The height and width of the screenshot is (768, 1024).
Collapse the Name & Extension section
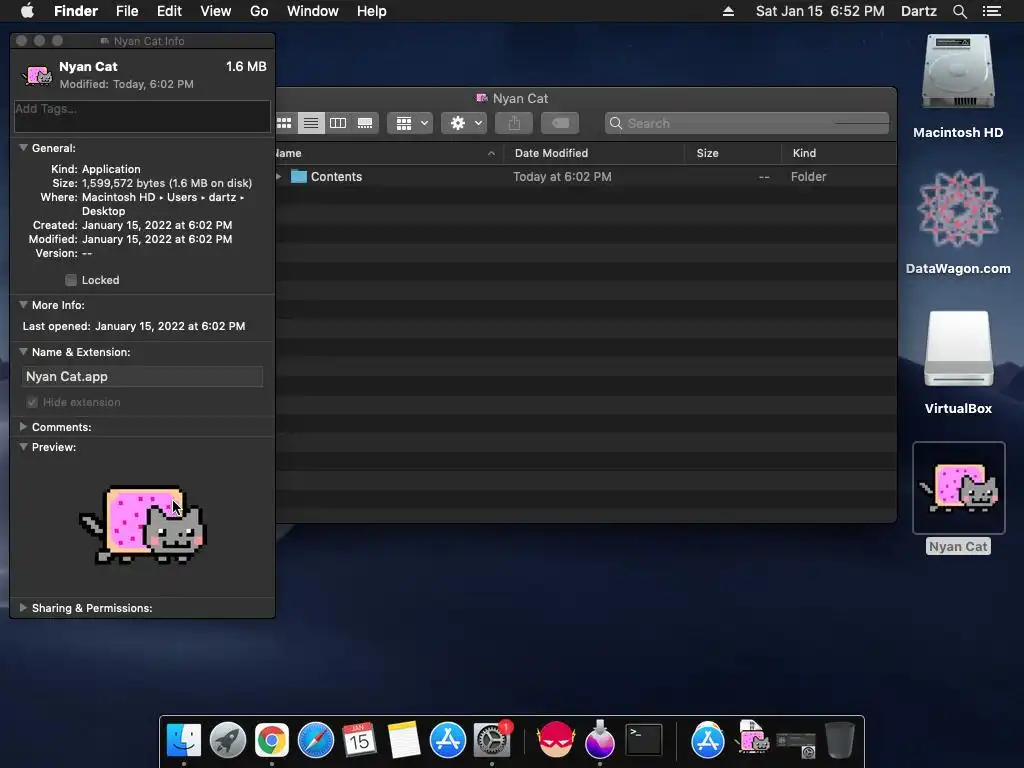(x=24, y=351)
